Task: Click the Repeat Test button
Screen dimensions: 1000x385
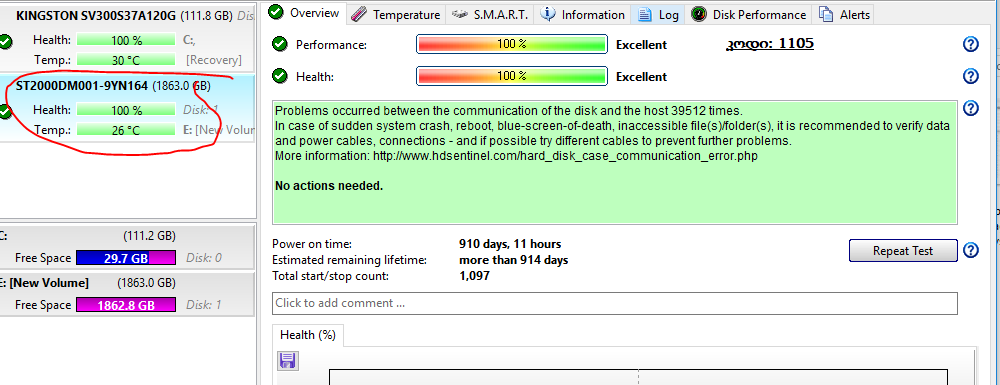Action: pyautogui.click(x=903, y=251)
